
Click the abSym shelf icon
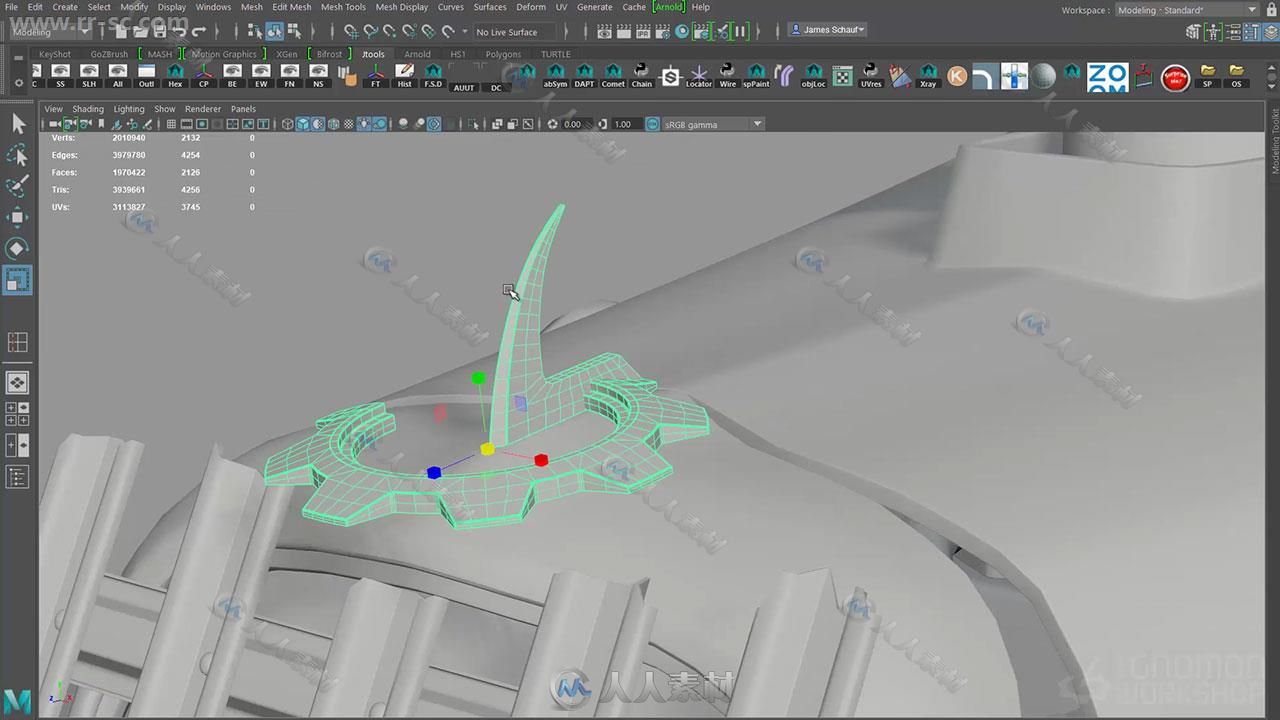(555, 76)
